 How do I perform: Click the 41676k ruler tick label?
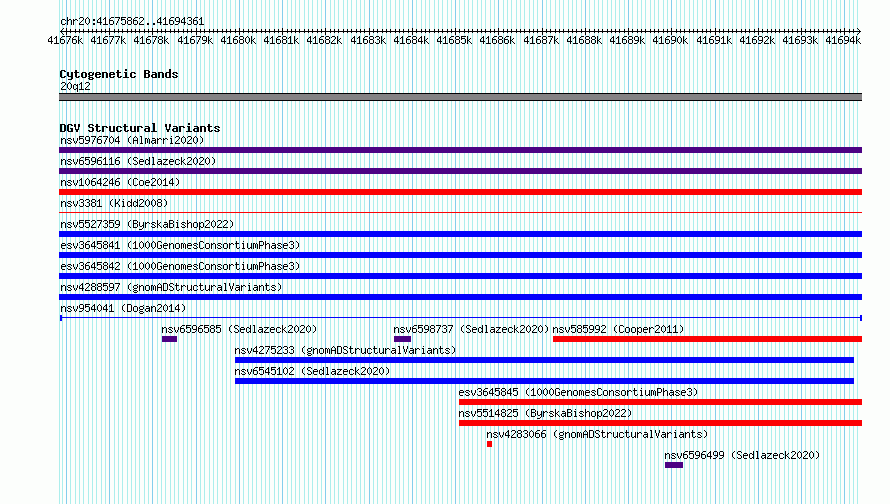tap(65, 40)
